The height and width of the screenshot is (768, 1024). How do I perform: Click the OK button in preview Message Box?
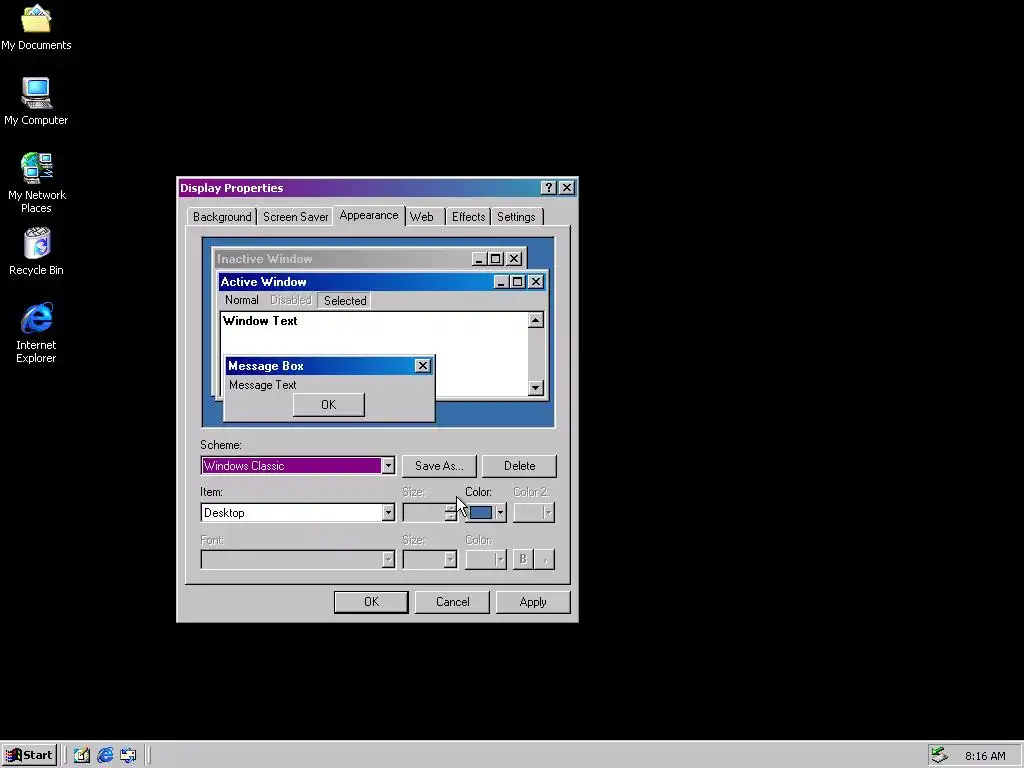pyautogui.click(x=328, y=405)
